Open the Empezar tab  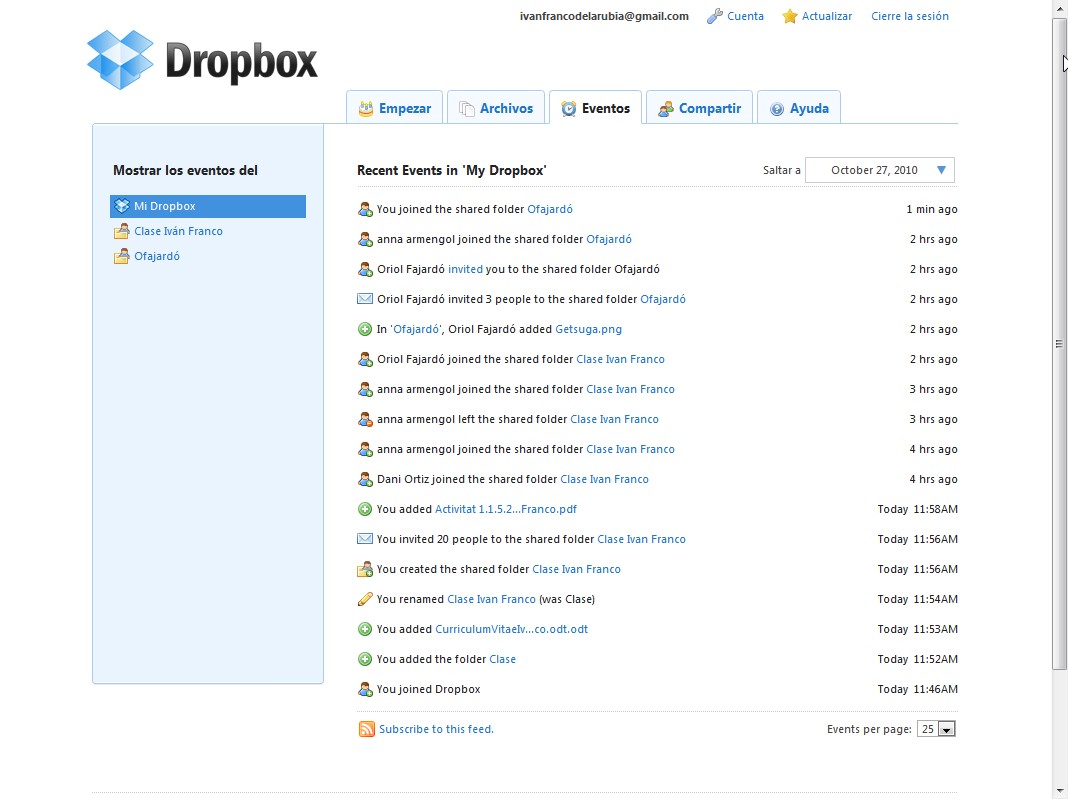point(394,108)
